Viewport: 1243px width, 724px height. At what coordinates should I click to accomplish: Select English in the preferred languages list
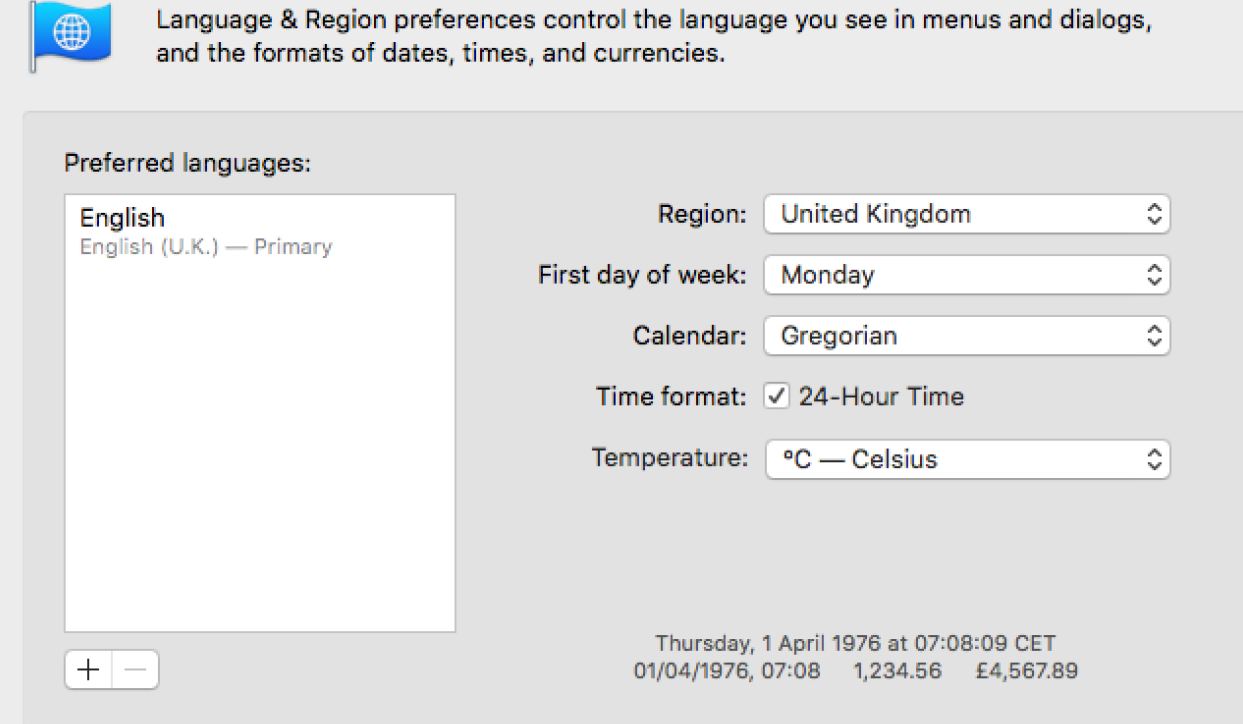point(122,218)
